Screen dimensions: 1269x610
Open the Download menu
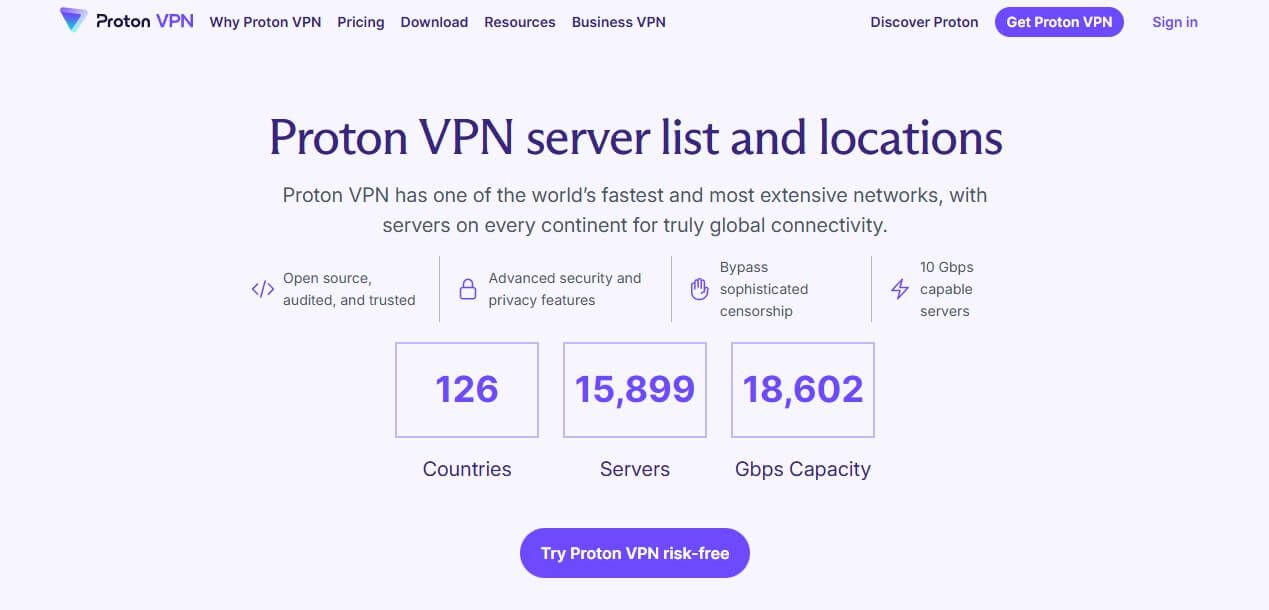point(434,22)
